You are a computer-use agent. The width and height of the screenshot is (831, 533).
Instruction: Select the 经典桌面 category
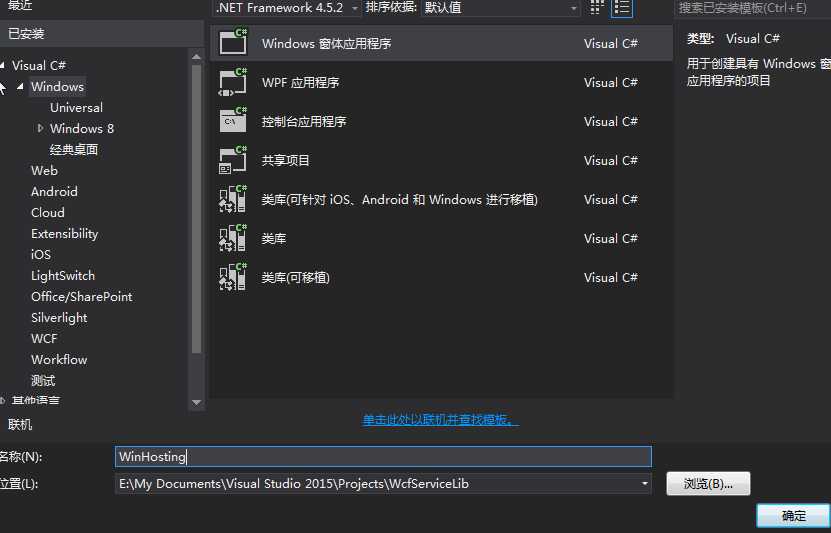point(74,149)
